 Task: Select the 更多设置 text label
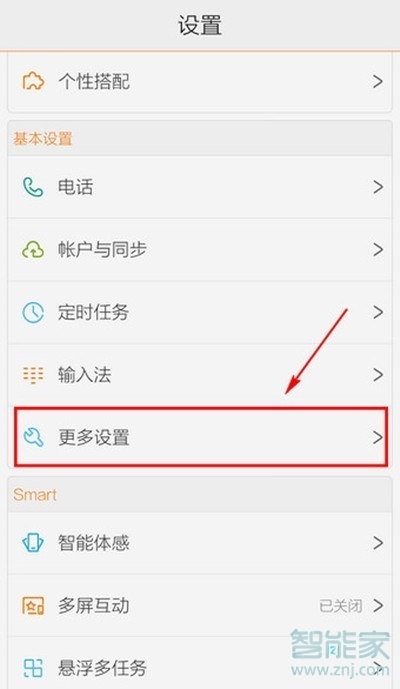(x=94, y=437)
